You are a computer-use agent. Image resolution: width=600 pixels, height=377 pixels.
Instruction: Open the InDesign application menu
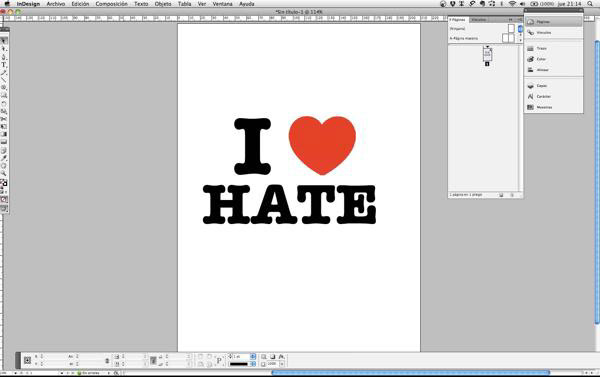[x=28, y=4]
